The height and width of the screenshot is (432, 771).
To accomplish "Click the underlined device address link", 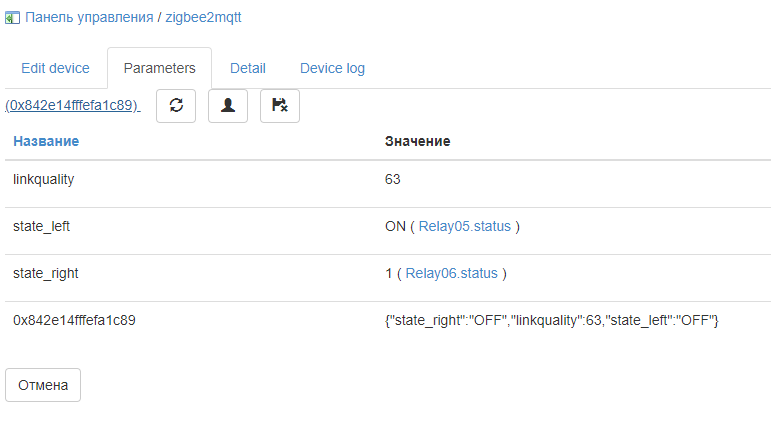I will pyautogui.click(x=72, y=105).
